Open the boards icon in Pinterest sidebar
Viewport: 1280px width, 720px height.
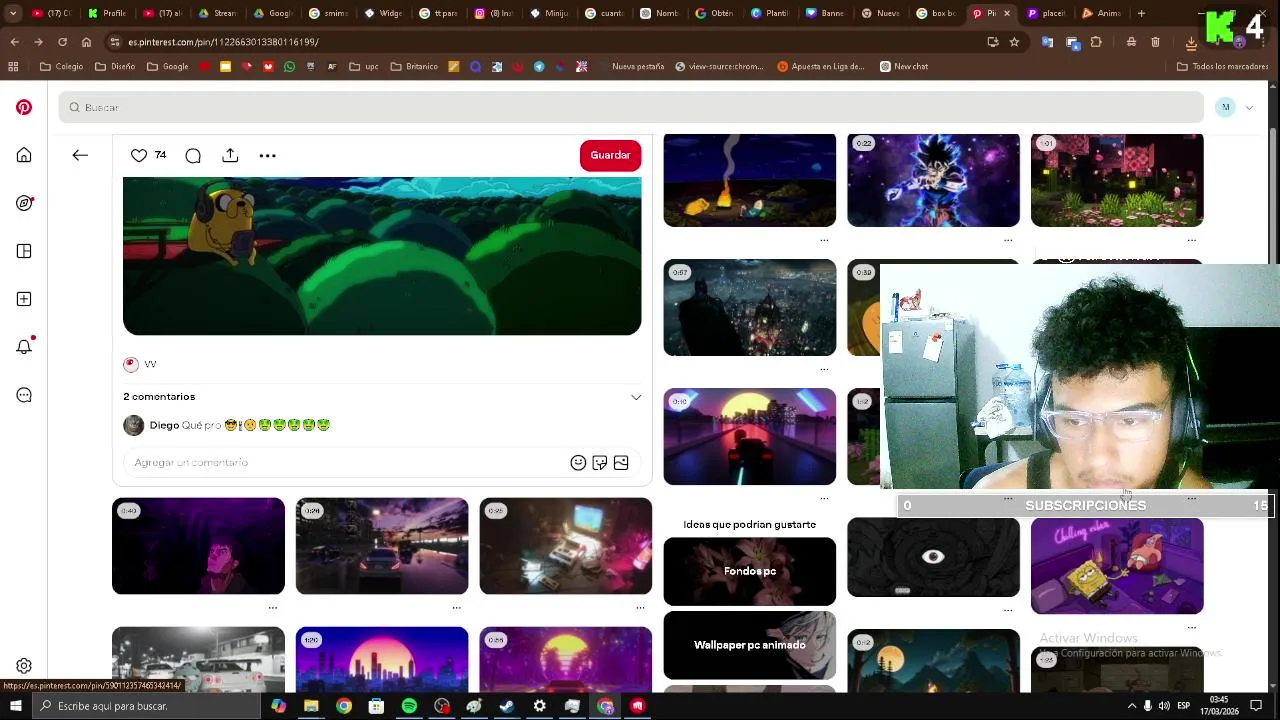point(24,251)
